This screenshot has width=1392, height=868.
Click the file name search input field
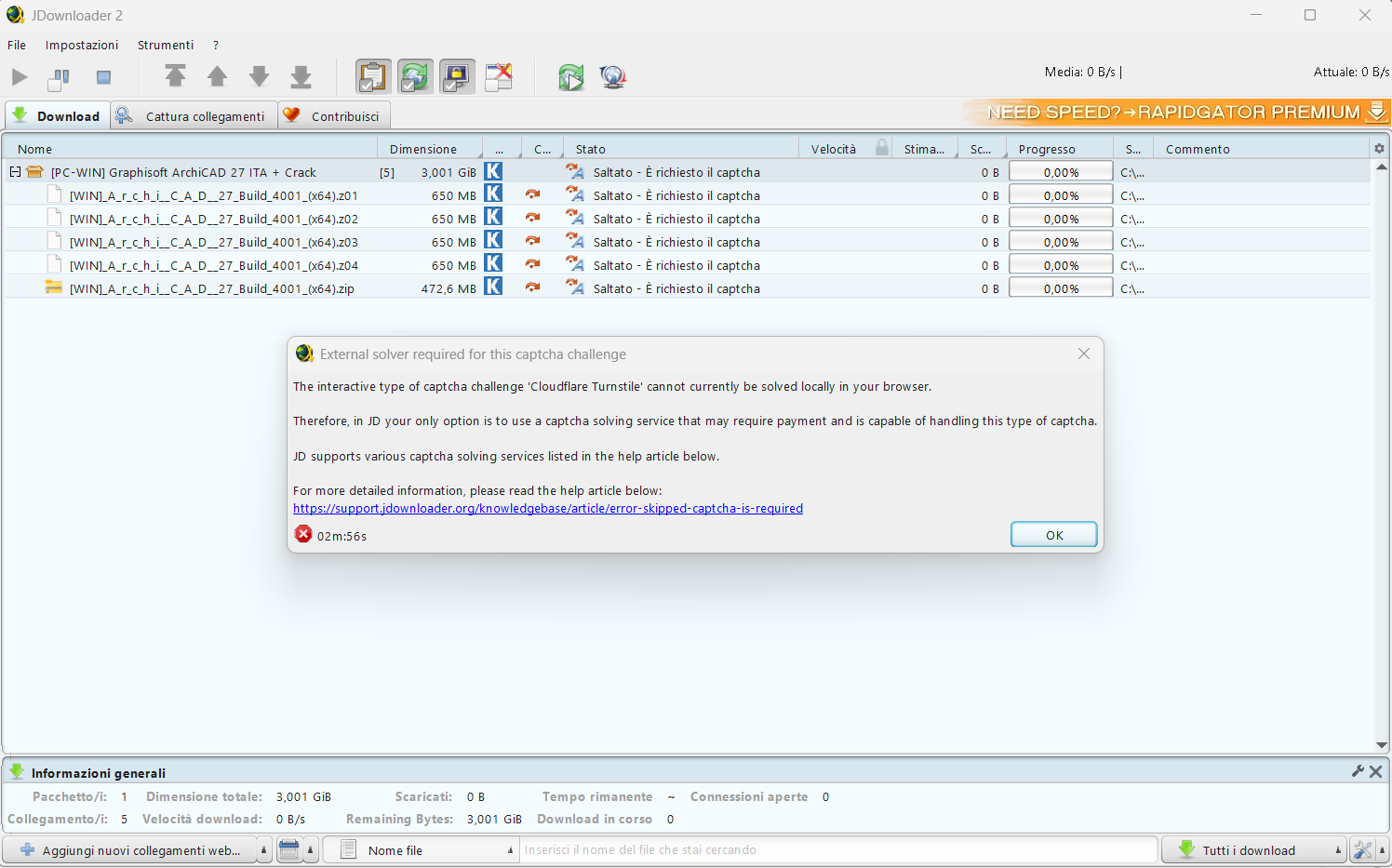837,850
